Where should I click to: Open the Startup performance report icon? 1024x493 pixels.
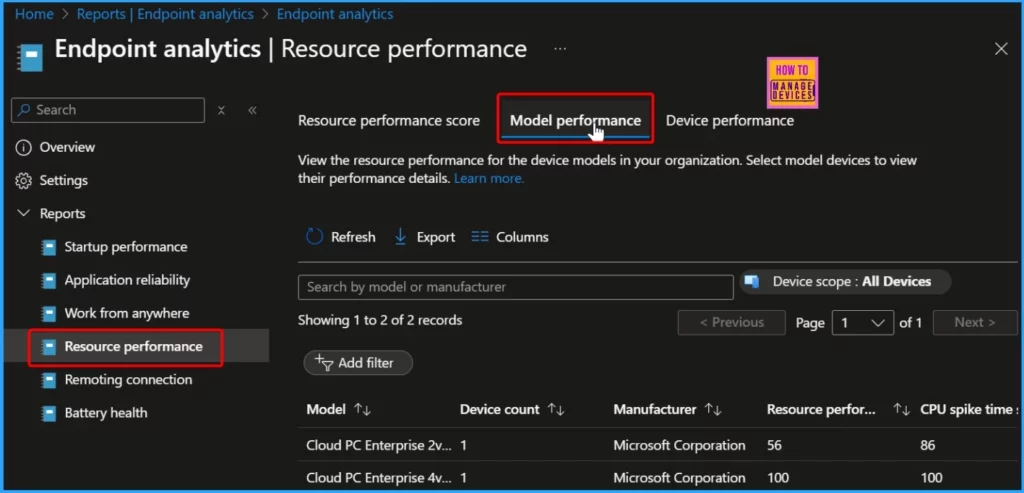click(49, 247)
